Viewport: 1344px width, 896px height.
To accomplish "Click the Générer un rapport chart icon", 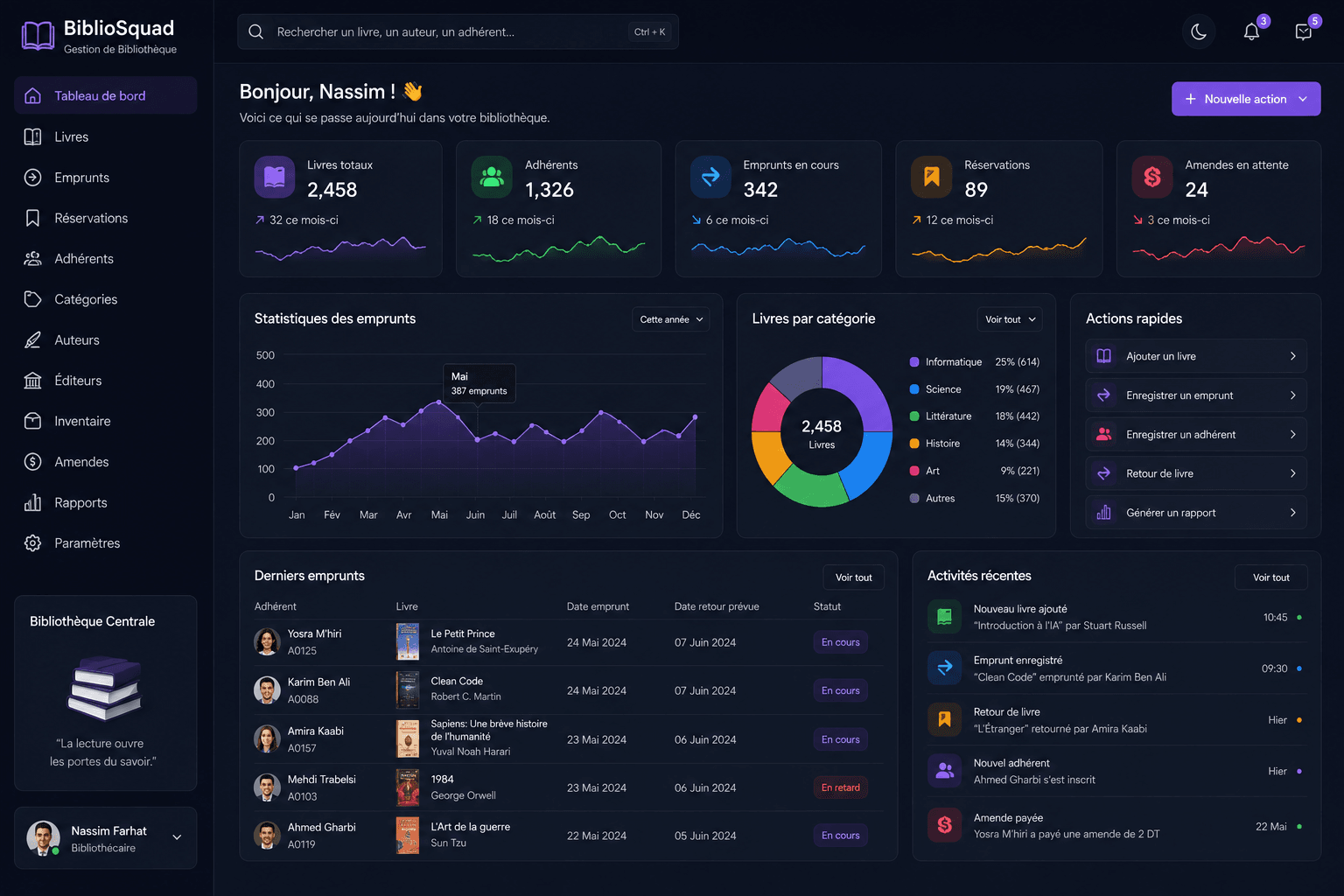I will point(1104,513).
